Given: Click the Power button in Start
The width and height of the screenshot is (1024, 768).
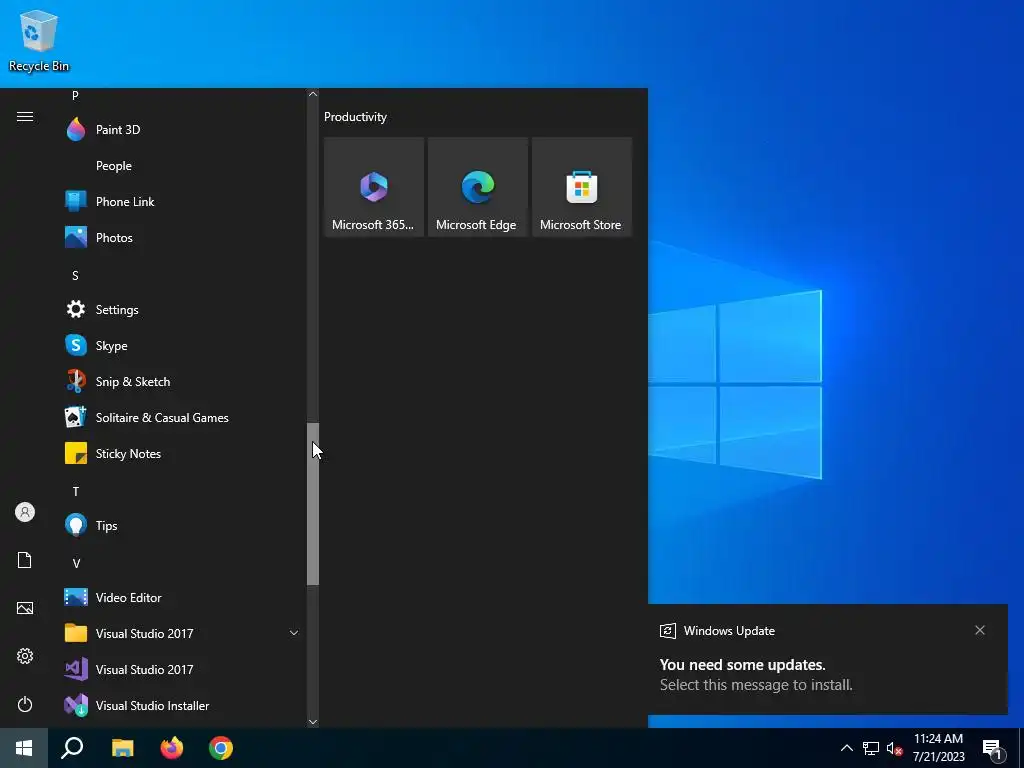Looking at the screenshot, I should coord(25,704).
